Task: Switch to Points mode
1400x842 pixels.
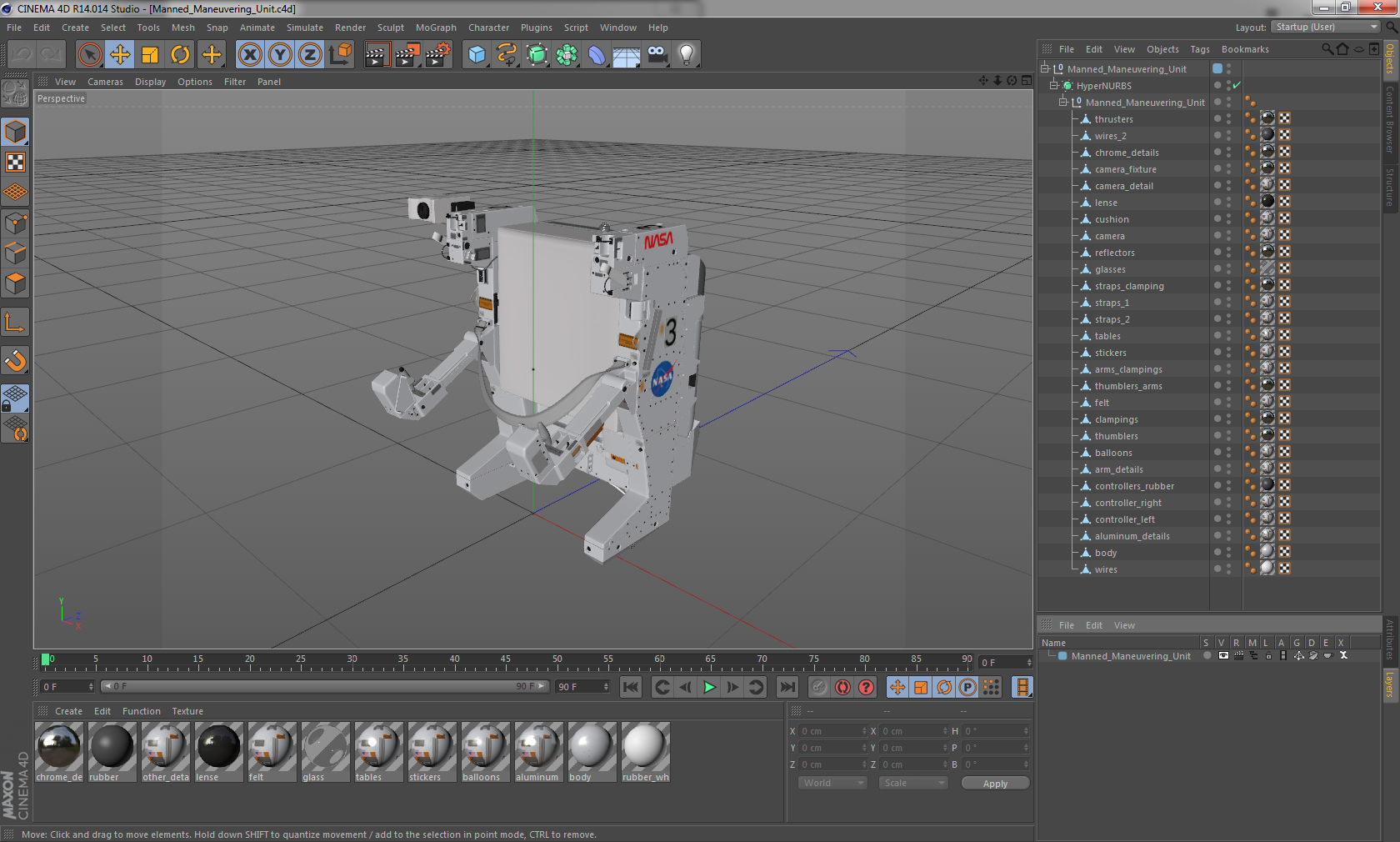Action: click(16, 223)
